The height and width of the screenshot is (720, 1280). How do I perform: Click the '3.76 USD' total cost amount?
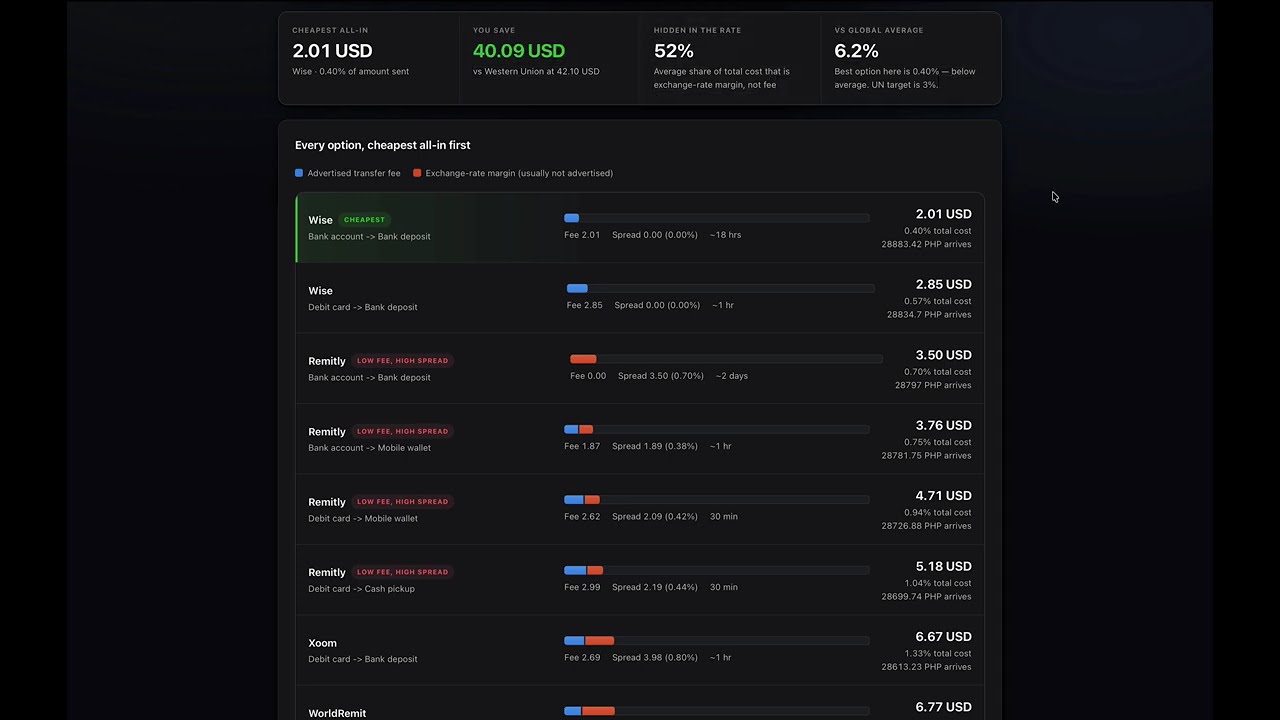944,425
